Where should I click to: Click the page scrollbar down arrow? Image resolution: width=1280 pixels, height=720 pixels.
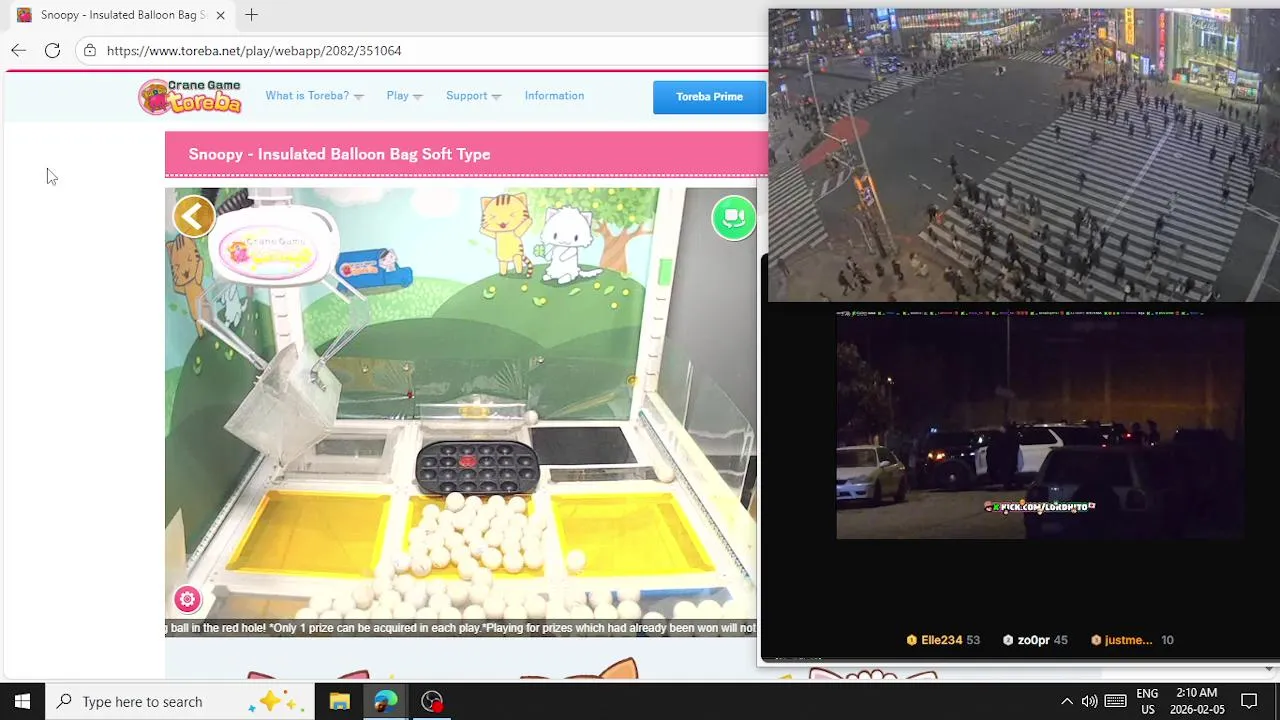coord(1270,669)
